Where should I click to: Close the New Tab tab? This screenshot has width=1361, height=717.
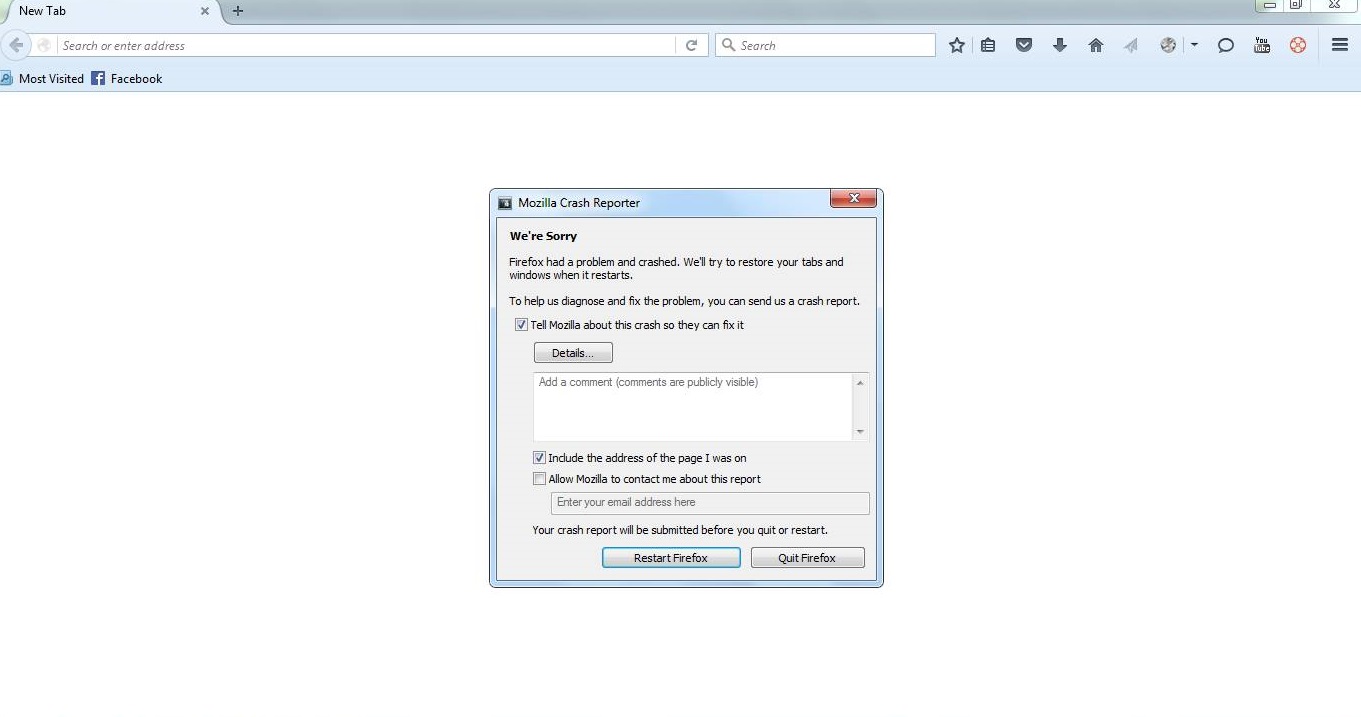click(204, 11)
